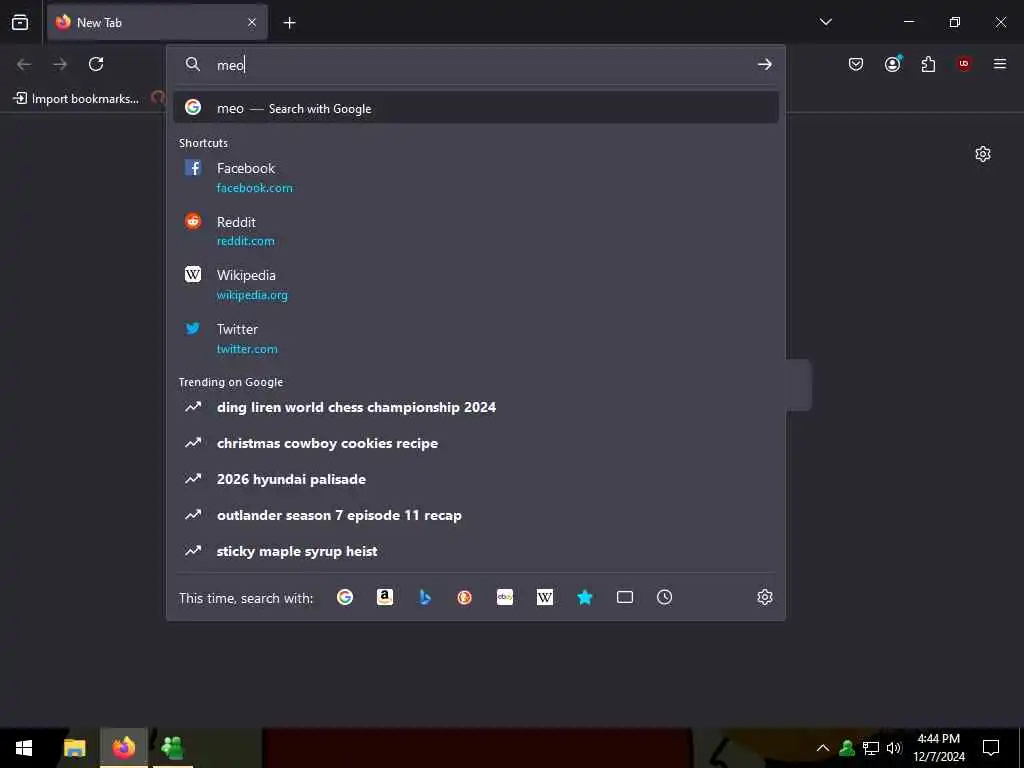The image size is (1024, 768).
Task: Open File Explorer from taskbar
Action: click(x=74, y=748)
